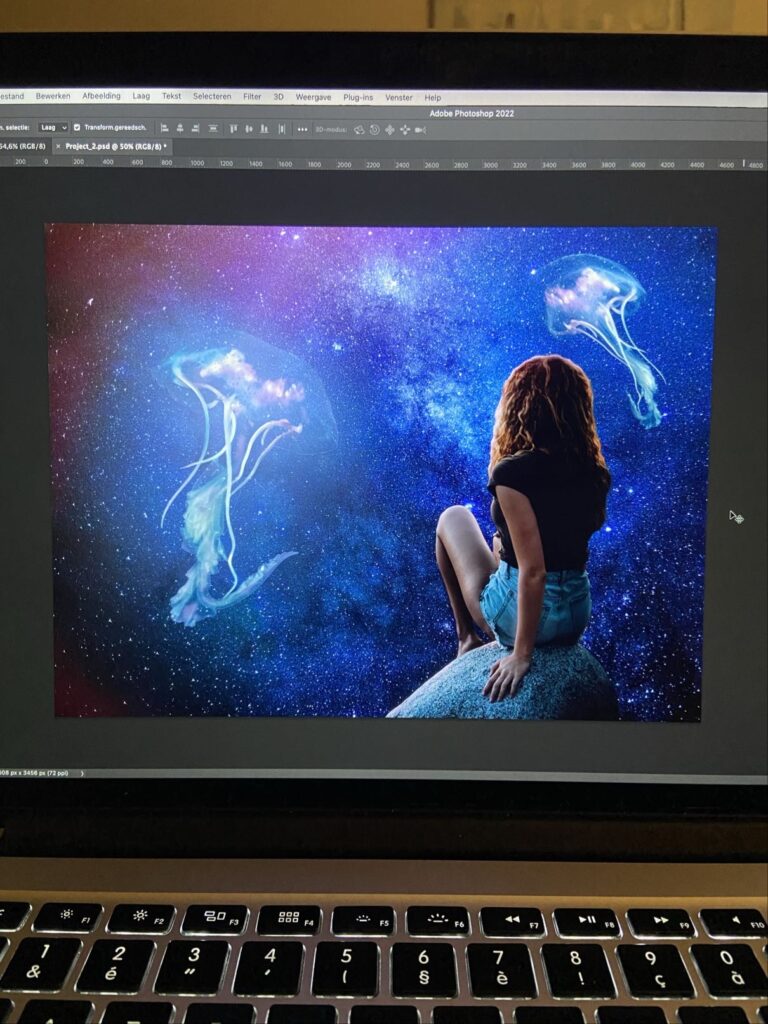This screenshot has width=768, height=1024.
Task: Click the align vertical centers icon
Action: coord(248,129)
